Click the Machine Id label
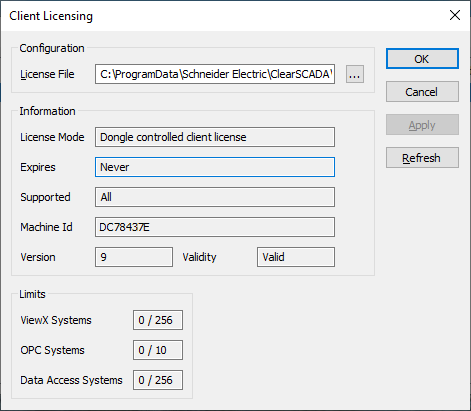Screen dimensions: 471x411 coord(46,227)
